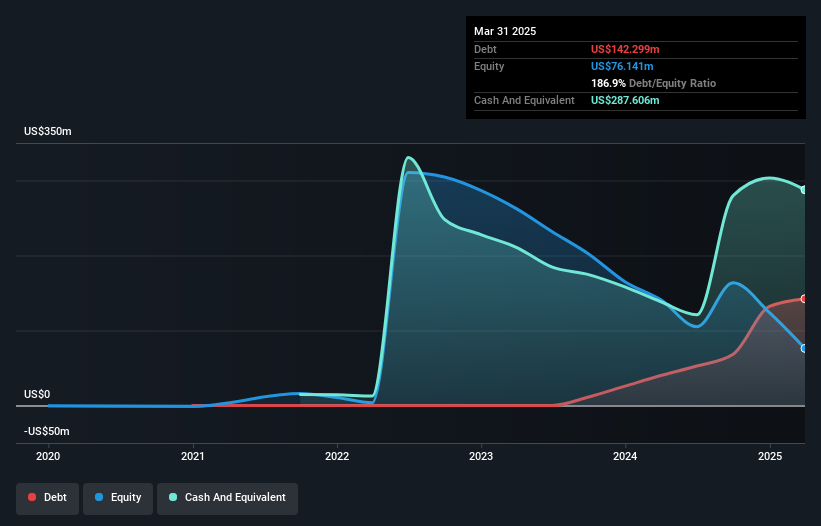This screenshot has width=821, height=526.
Task: Click the US$0 y-axis label
Action: pos(37,394)
